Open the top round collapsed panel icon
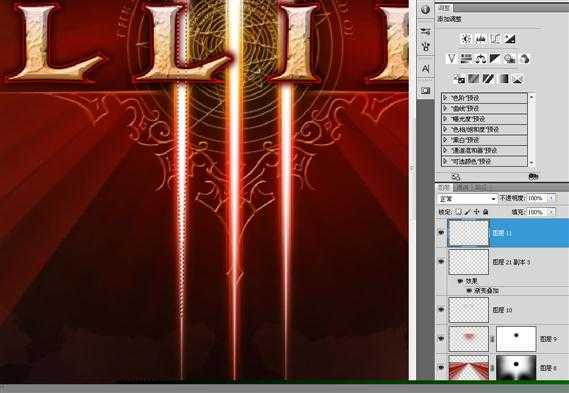569x393 pixels. click(x=426, y=10)
